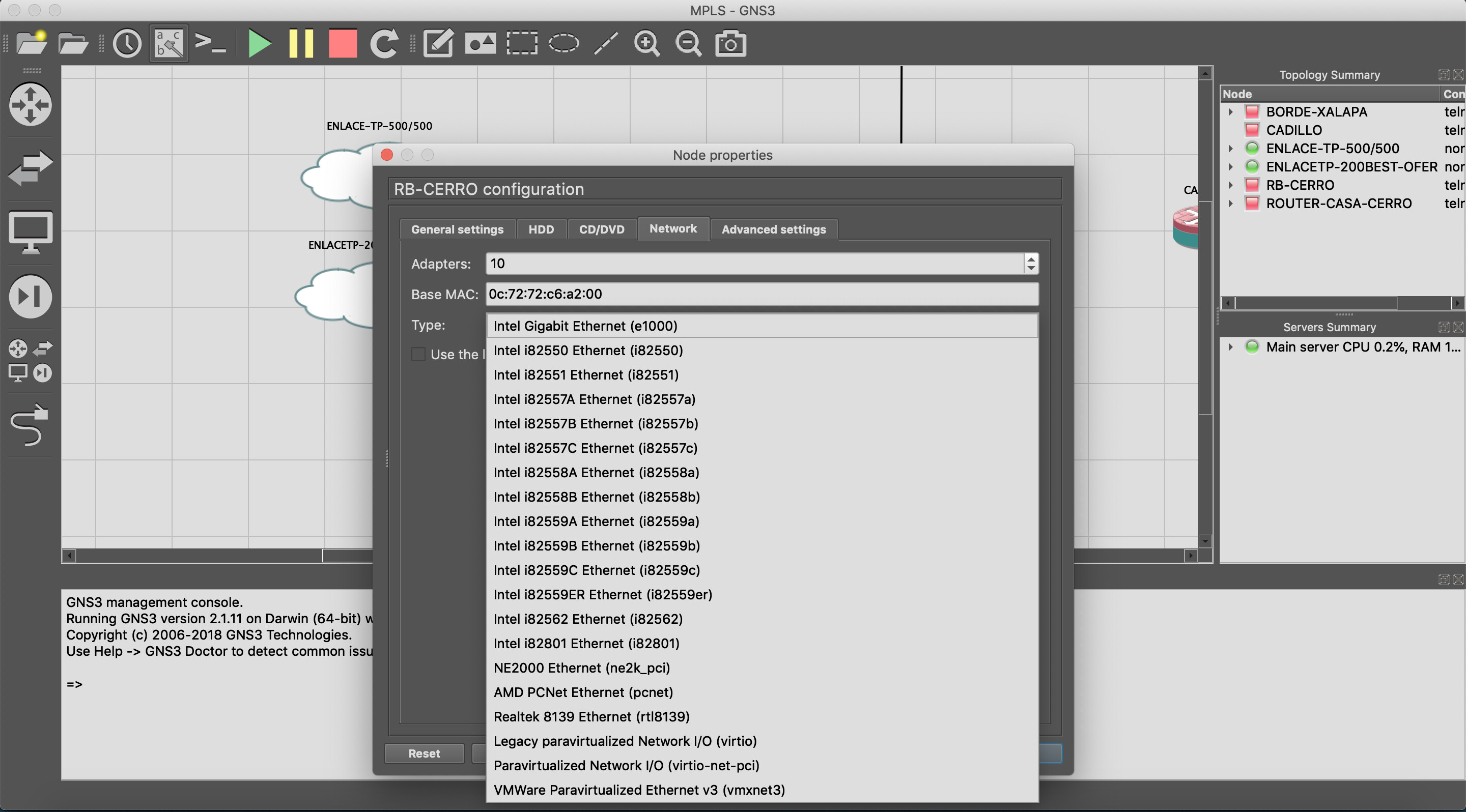This screenshot has width=1466, height=812.
Task: Increment the Adapters spinner up arrow
Action: [x=1031, y=259]
